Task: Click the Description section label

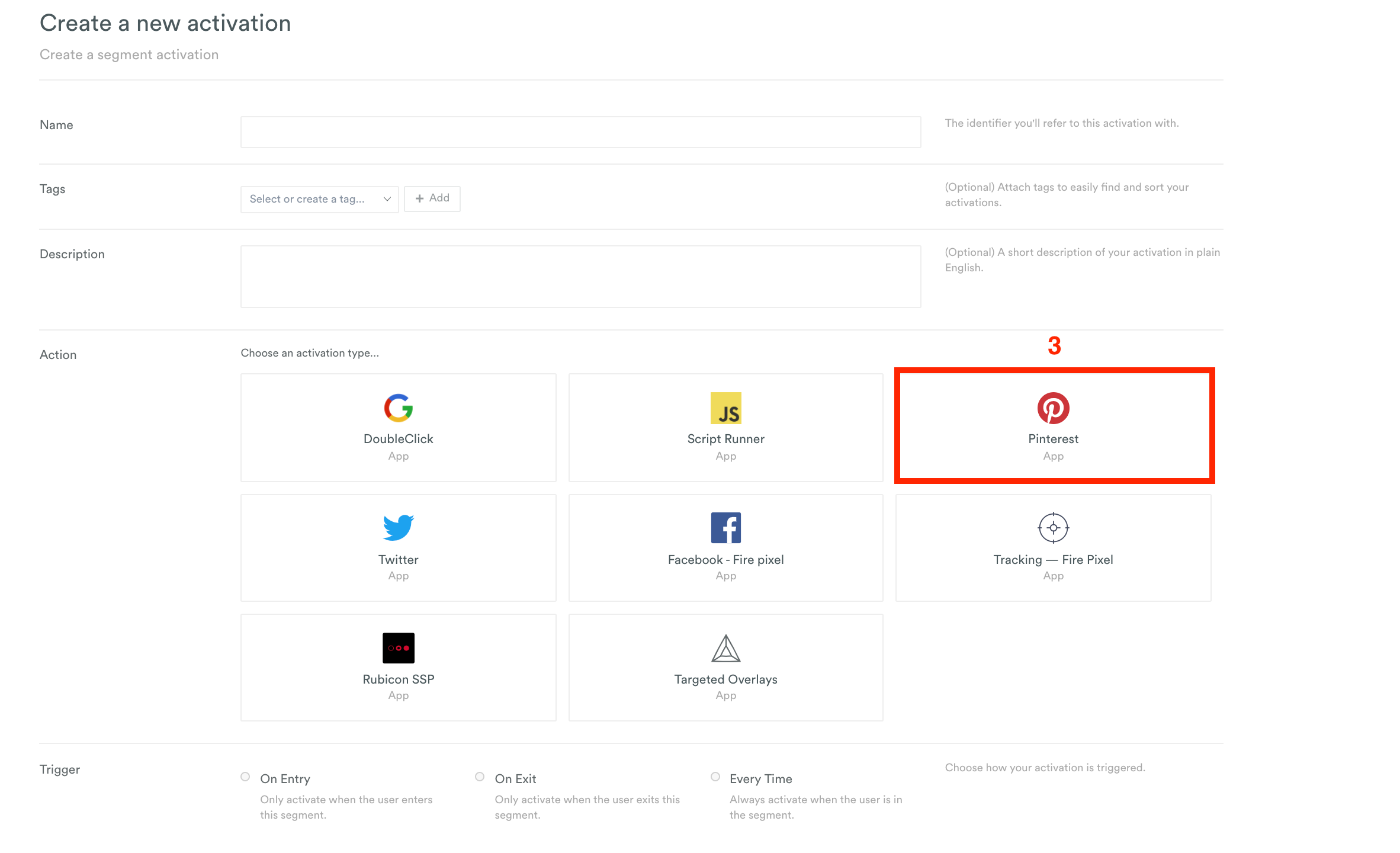Action: pos(72,254)
